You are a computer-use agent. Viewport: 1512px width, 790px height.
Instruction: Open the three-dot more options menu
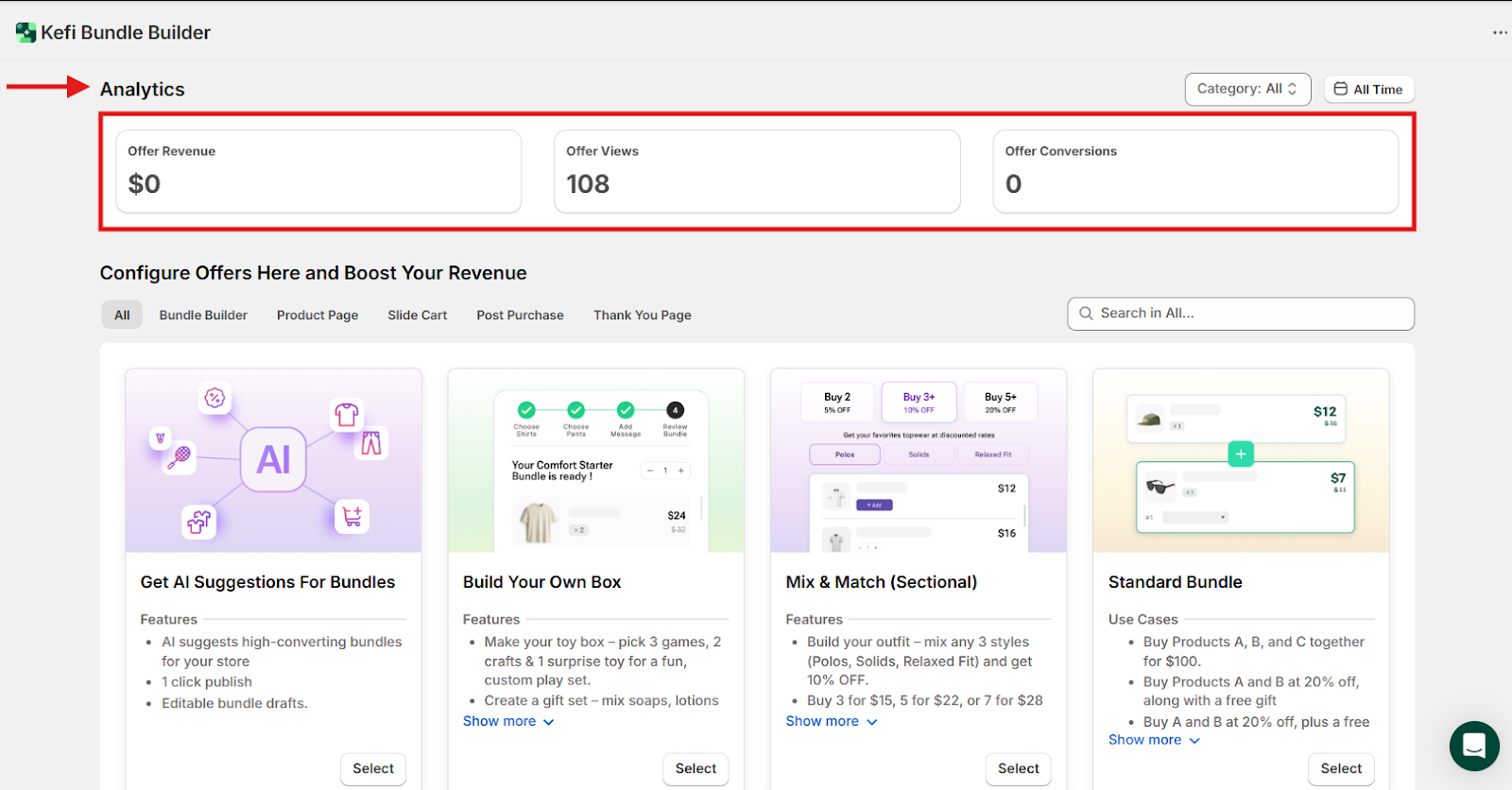1500,33
